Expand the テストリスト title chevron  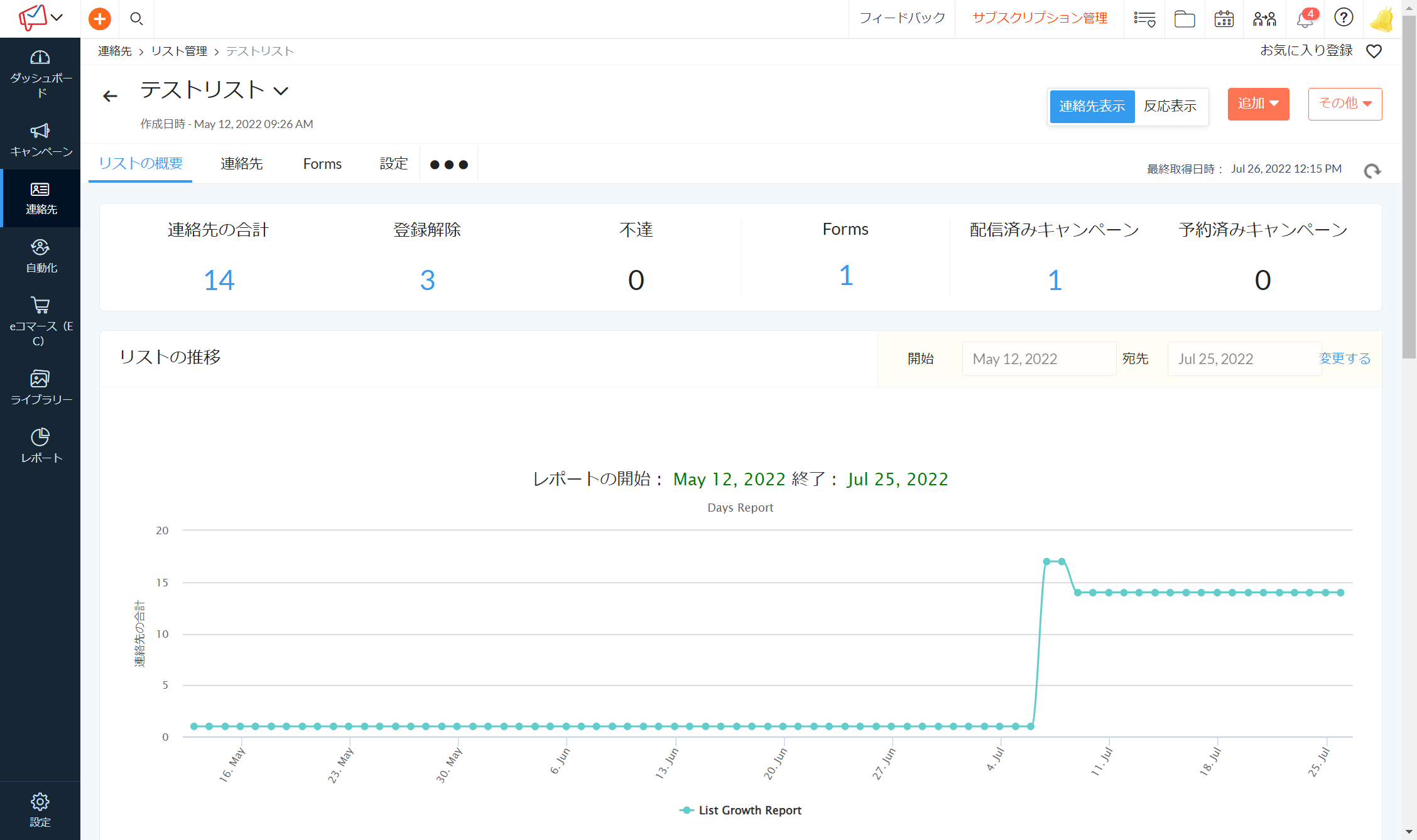click(281, 91)
